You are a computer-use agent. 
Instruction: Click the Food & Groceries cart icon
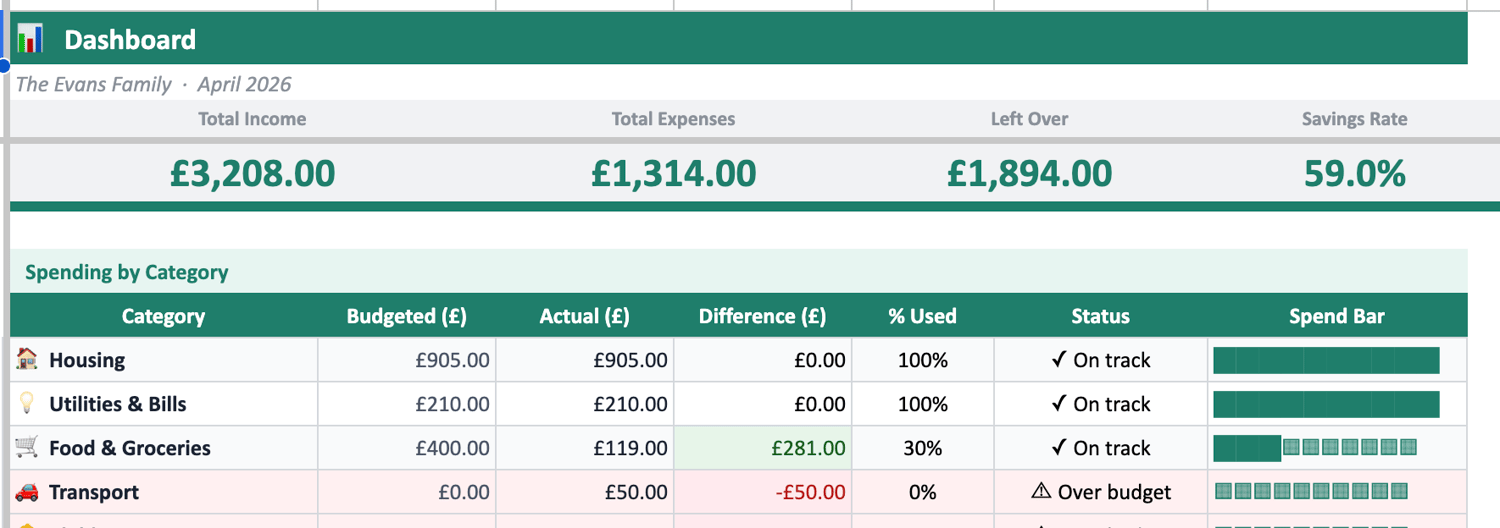pos(27,447)
